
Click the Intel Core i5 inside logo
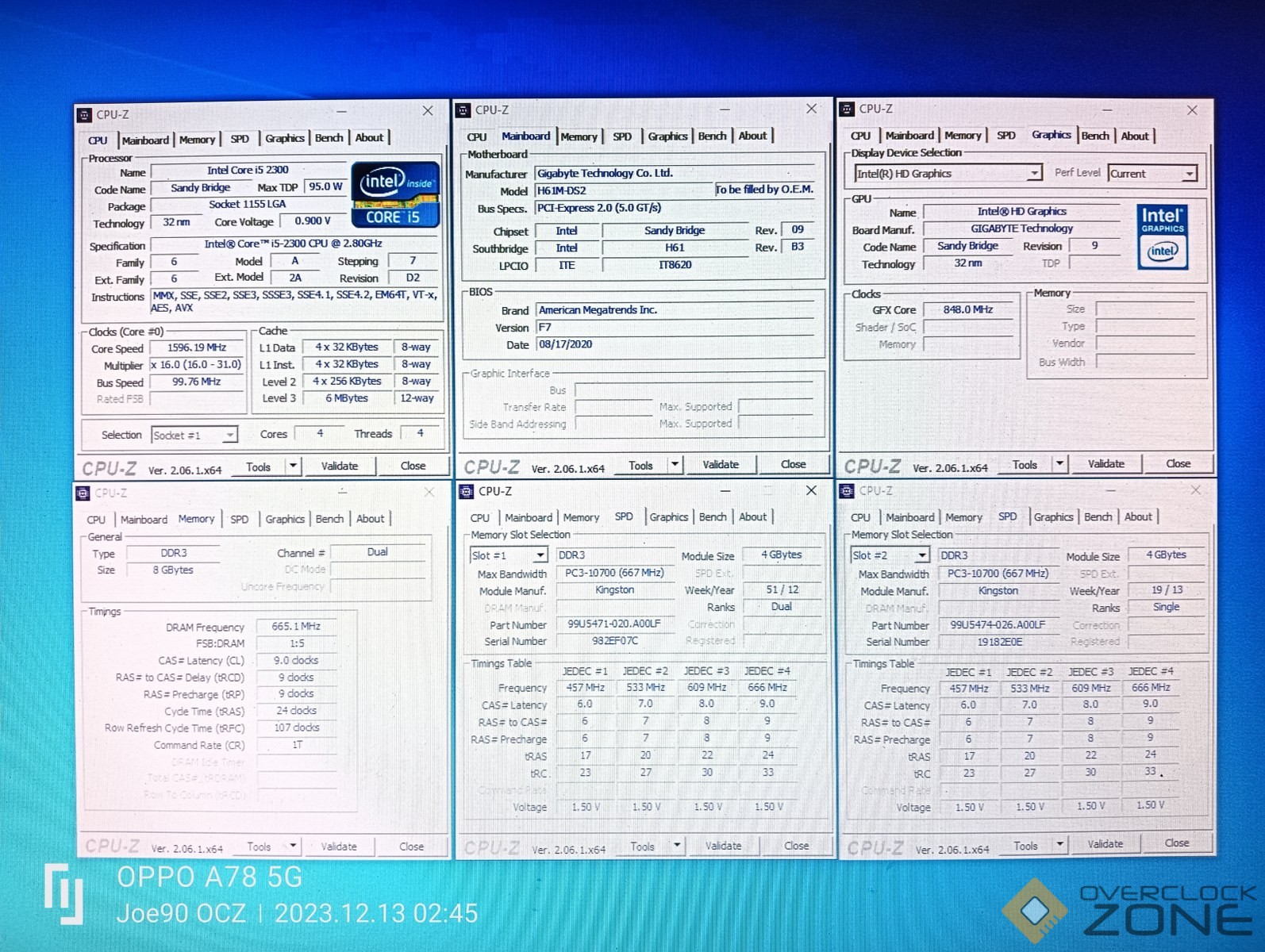click(x=394, y=194)
